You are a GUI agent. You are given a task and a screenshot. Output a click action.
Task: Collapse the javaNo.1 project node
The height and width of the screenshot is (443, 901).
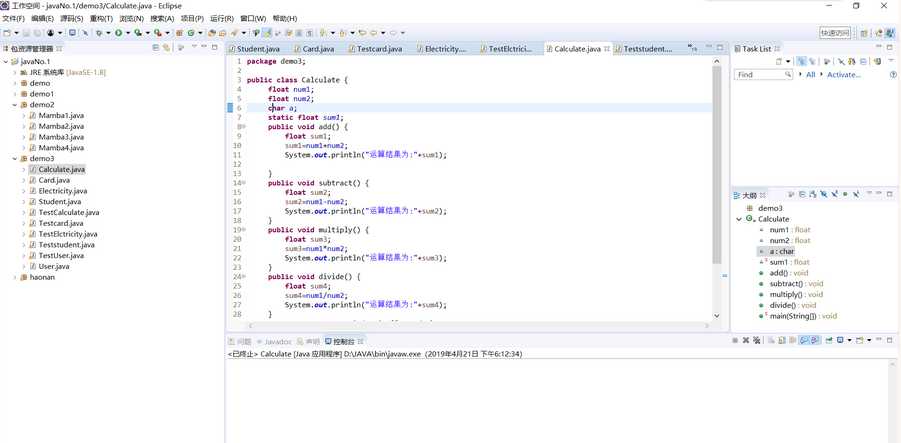click(x=6, y=61)
